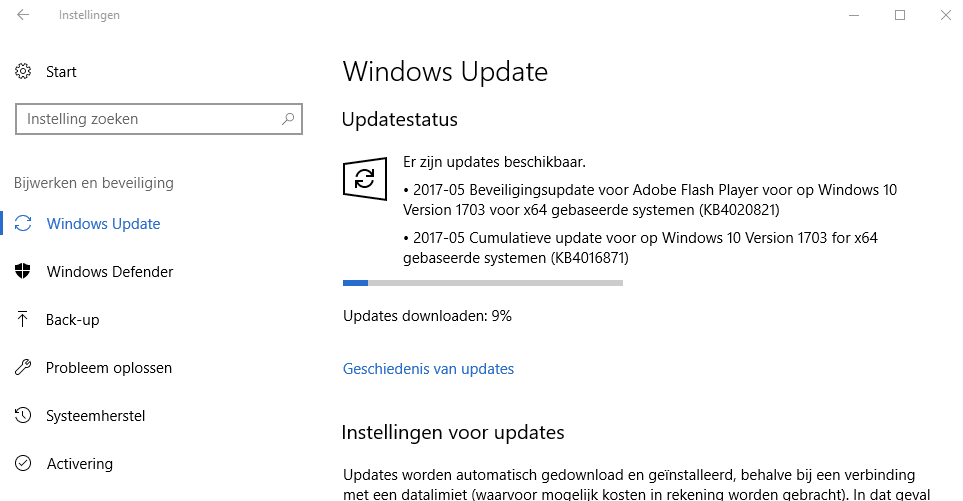Go to Probleem oplossen section
The width and height of the screenshot is (963, 501).
tap(109, 368)
